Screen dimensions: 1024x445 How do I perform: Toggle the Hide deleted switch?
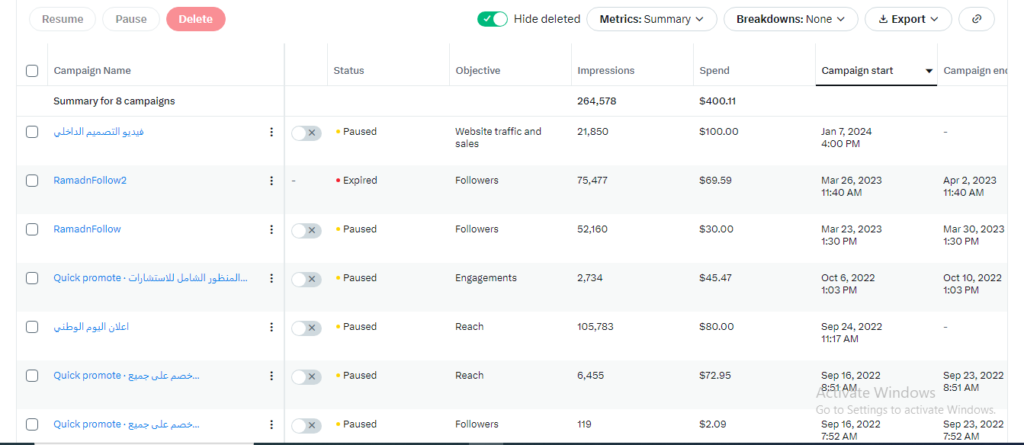(492, 19)
